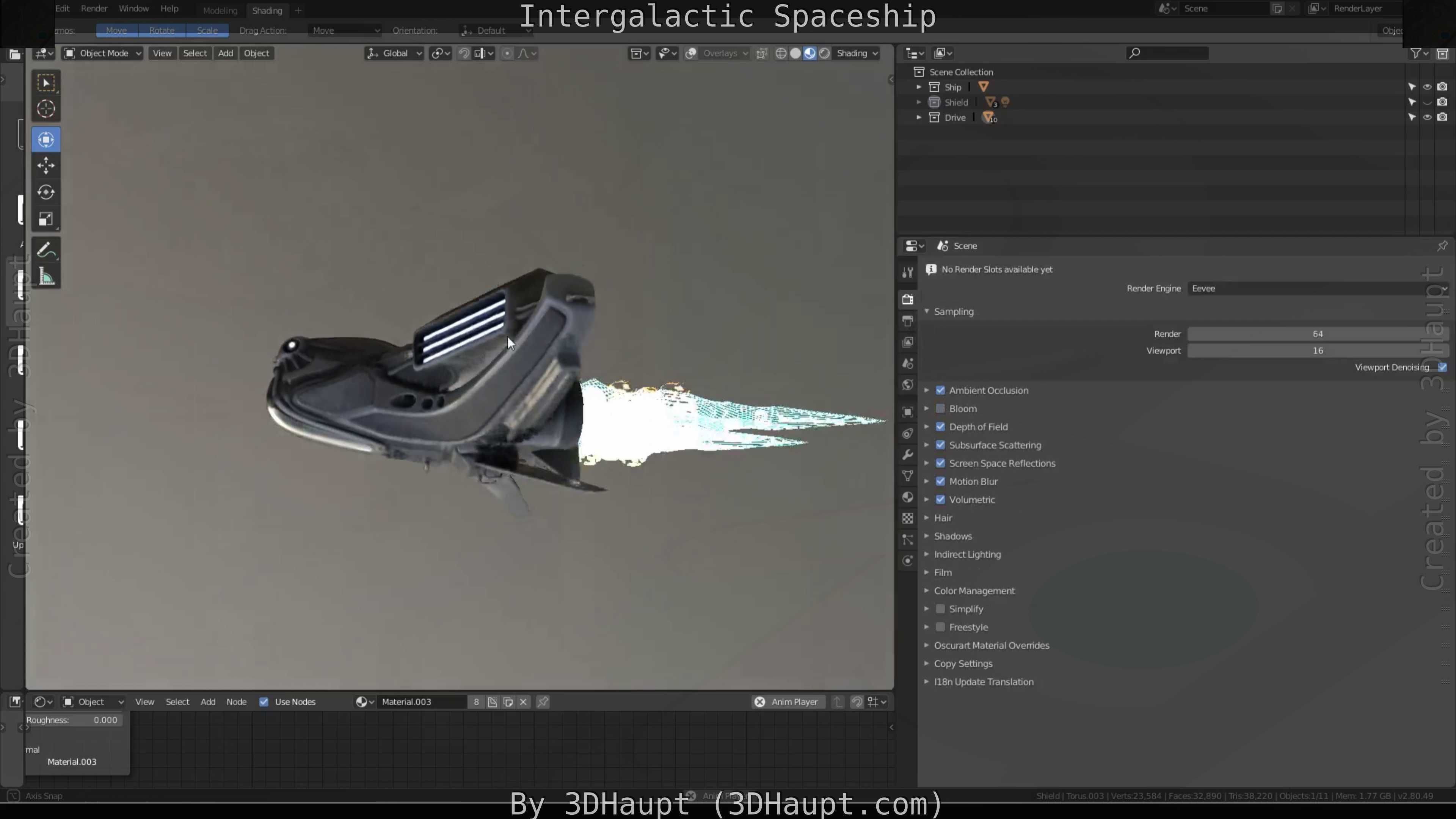The image size is (1456, 819).
Task: Open the Render menu
Action: tap(94, 8)
